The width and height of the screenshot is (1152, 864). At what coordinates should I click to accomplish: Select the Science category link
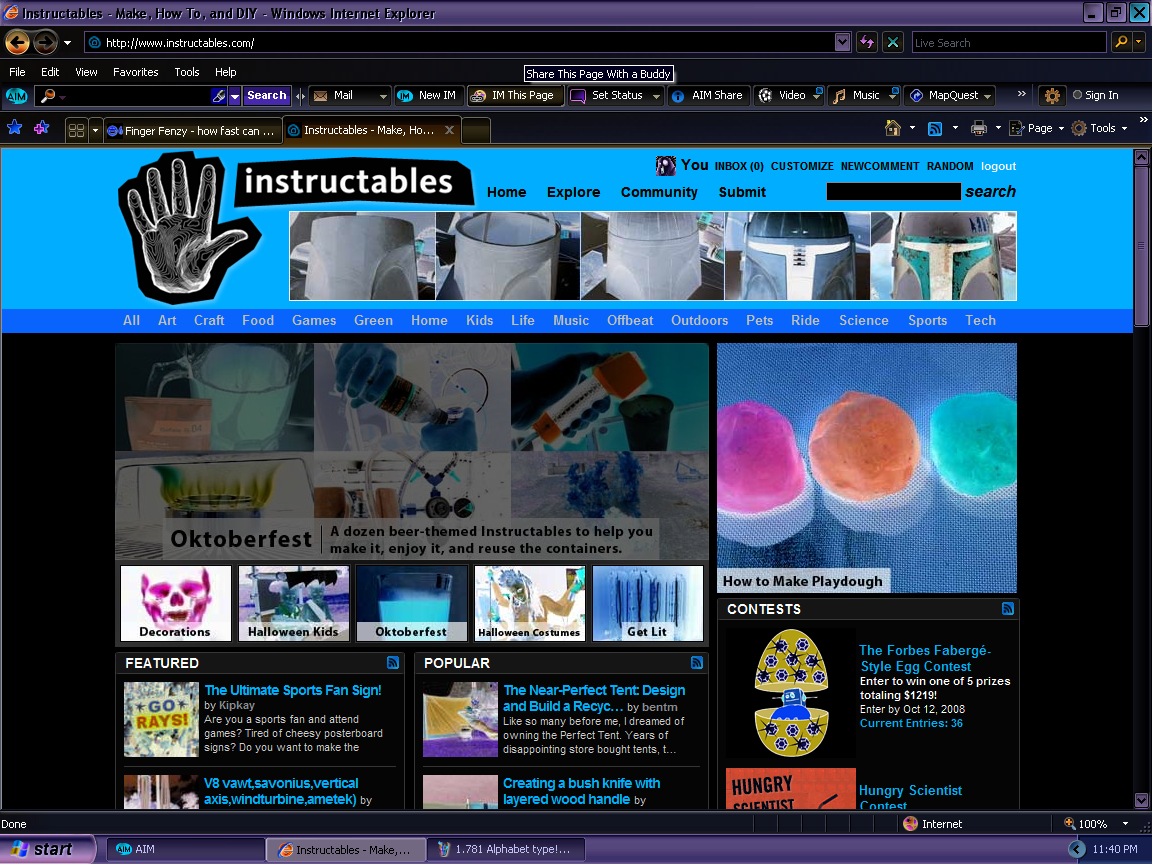[x=863, y=320]
